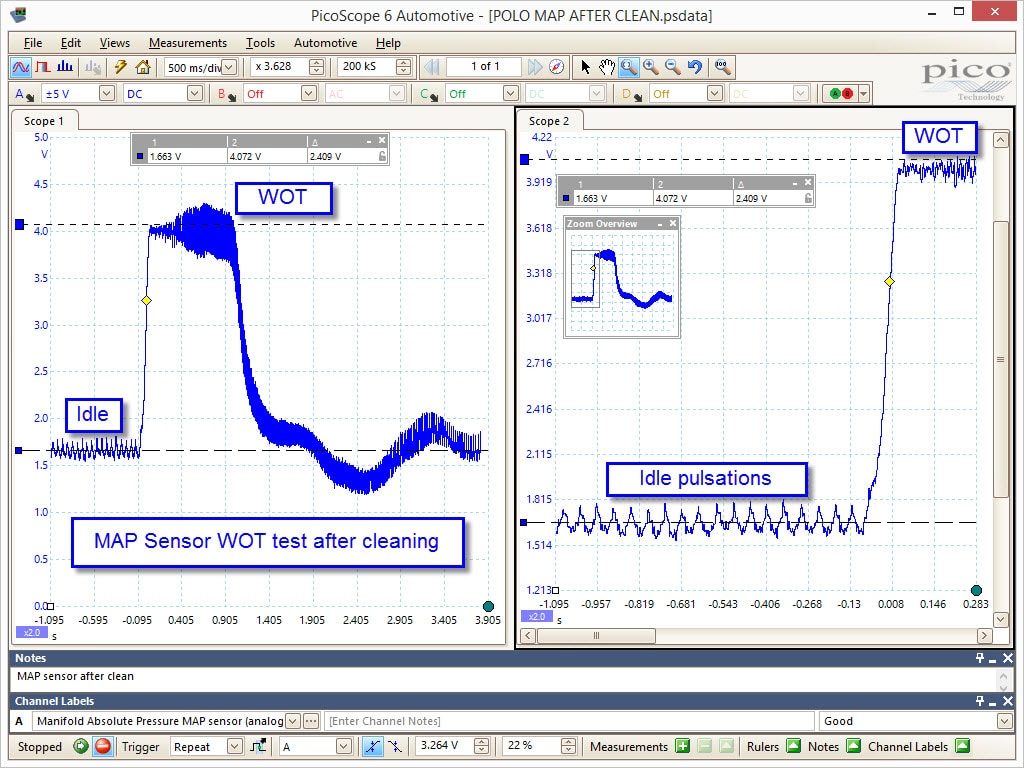This screenshot has height=768, width=1024.
Task: Toggle the Notes panel indicator
Action: (x=853, y=746)
